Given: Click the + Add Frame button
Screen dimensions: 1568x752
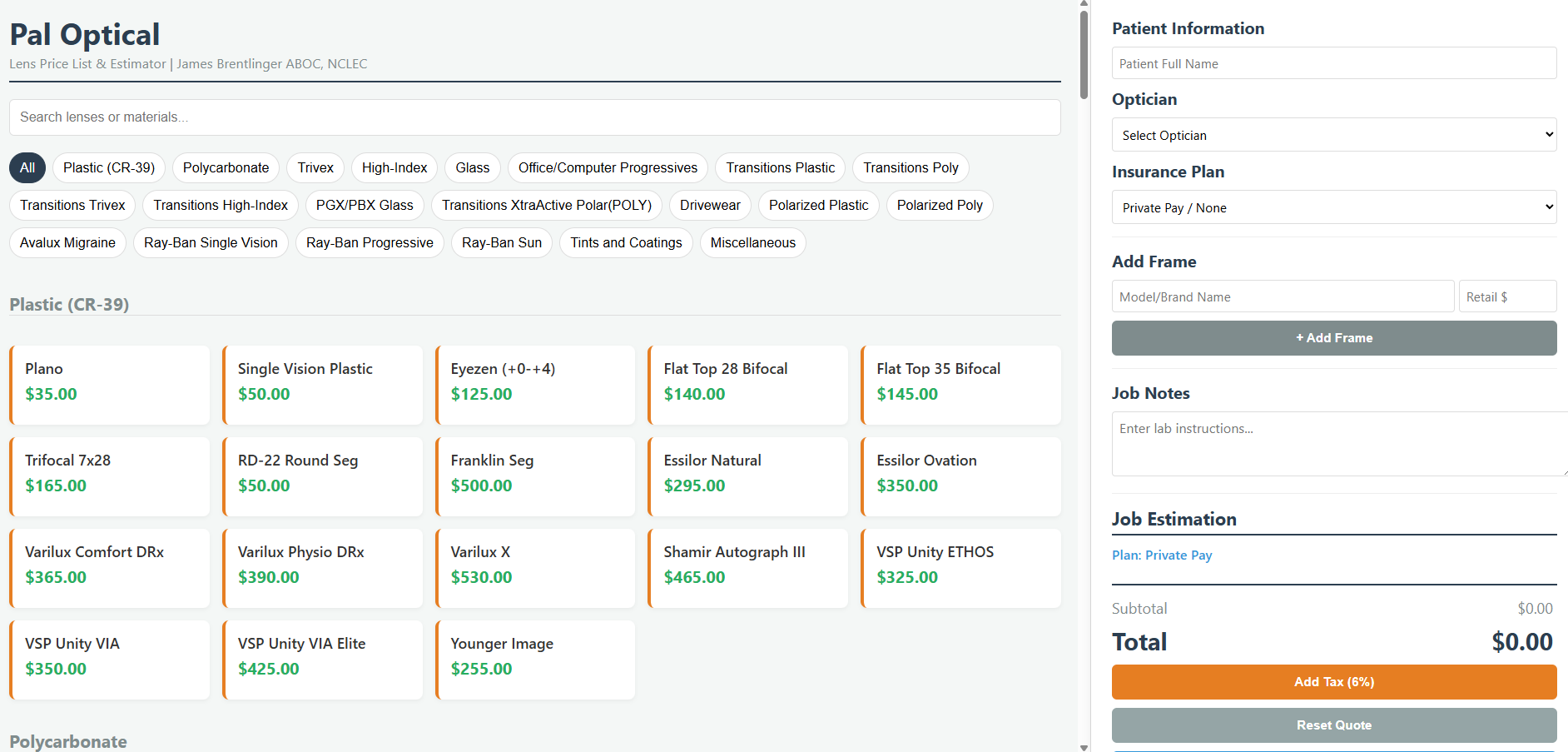Looking at the screenshot, I should pos(1332,337).
